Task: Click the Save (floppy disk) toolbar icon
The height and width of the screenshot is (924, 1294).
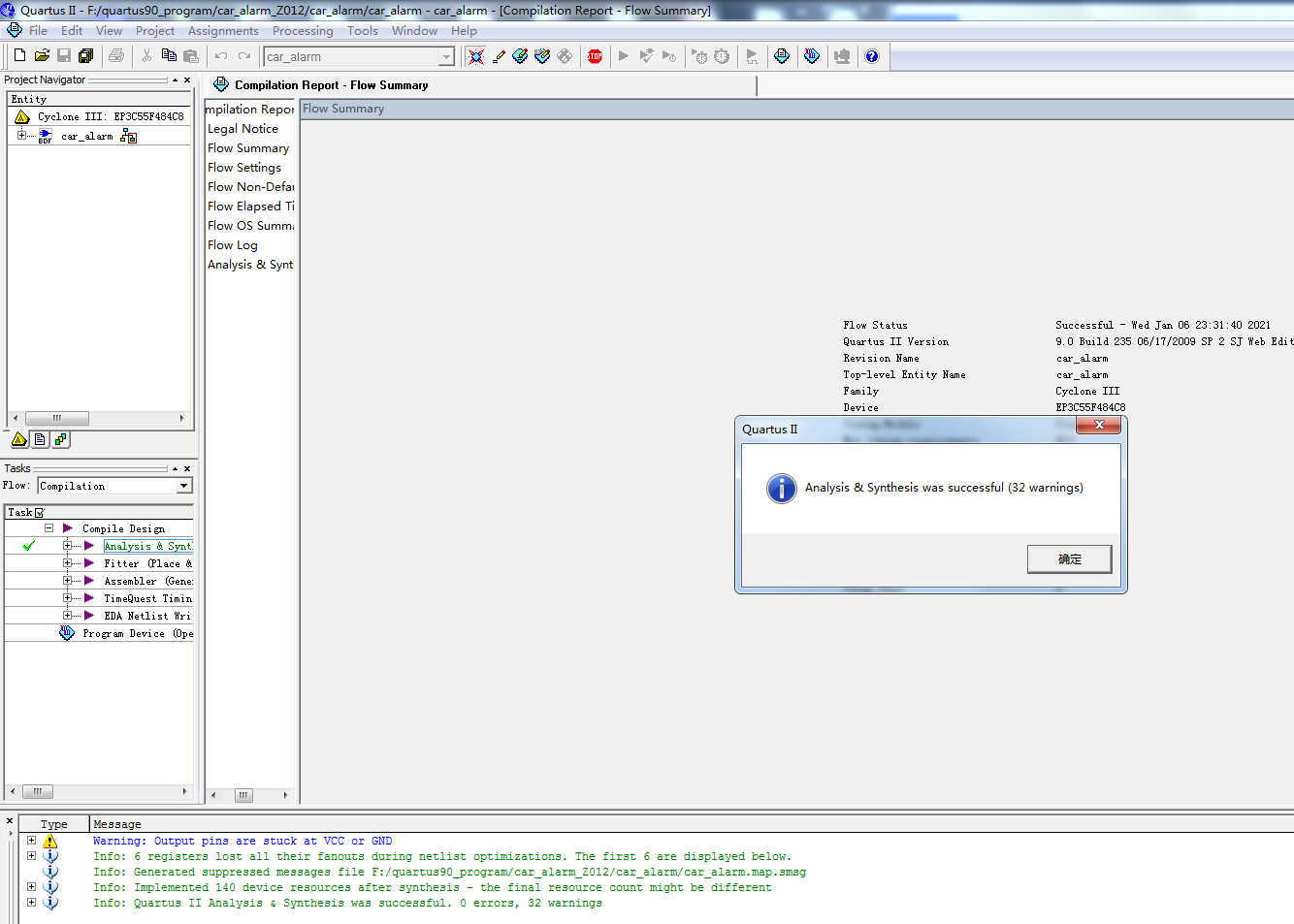Action: click(x=64, y=55)
